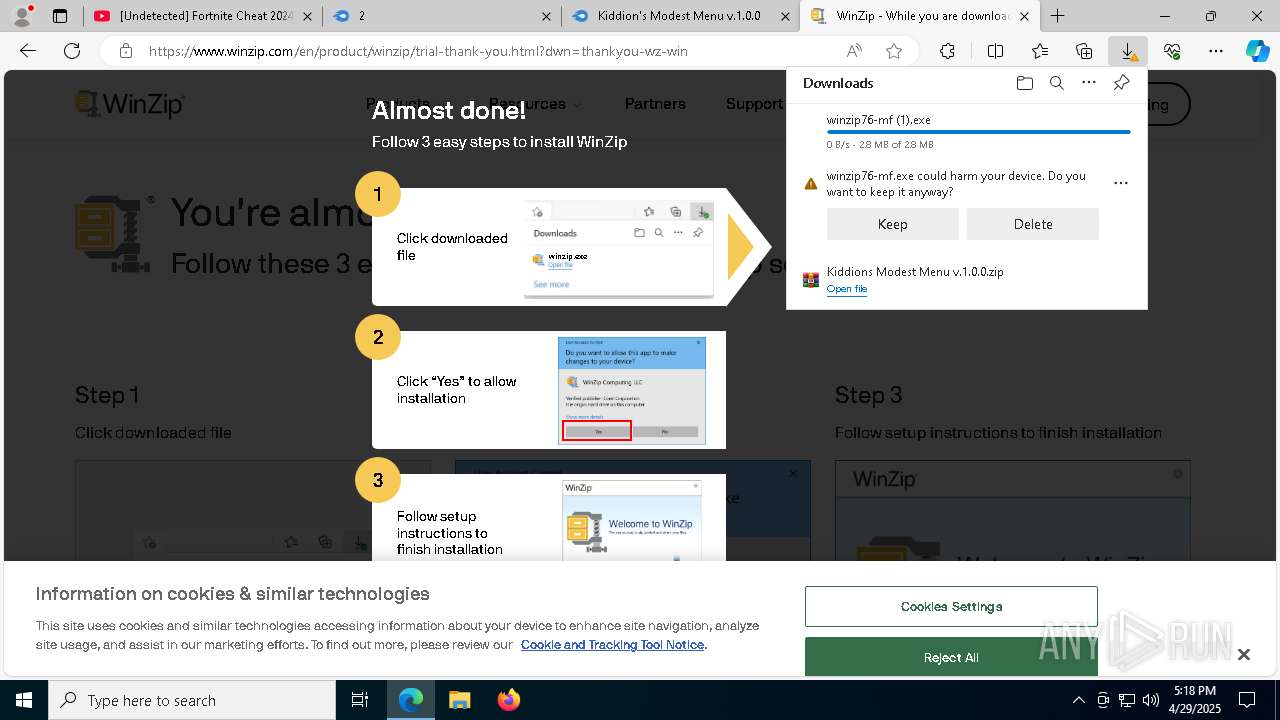View site information lock icon
The width and height of the screenshot is (1280, 720).
(125, 51)
